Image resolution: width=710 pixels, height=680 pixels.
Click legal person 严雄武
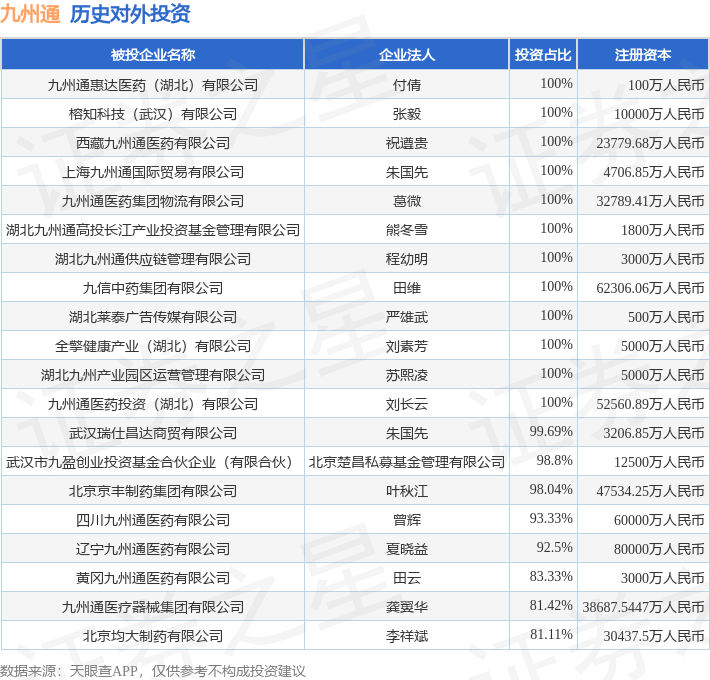407,316
